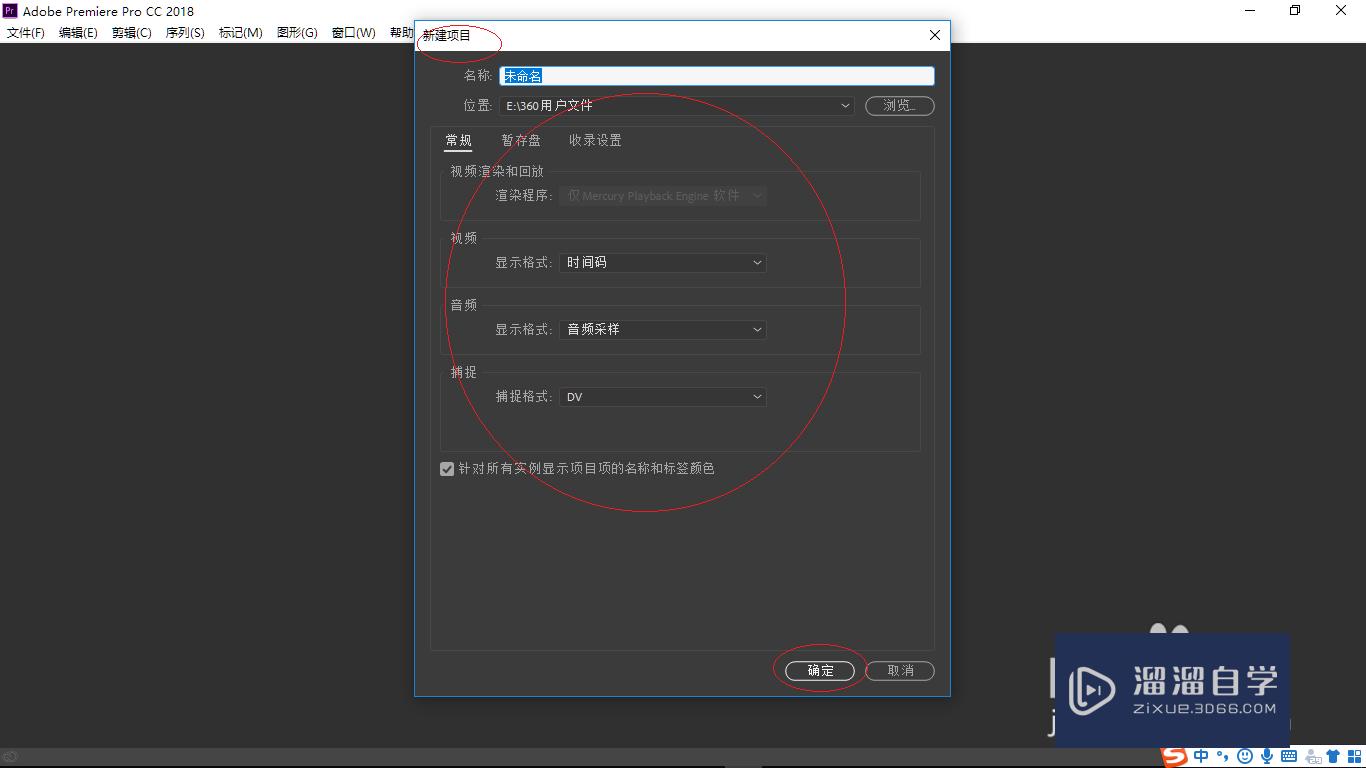The image size is (1366, 768).
Task: Open the 序列(S) menu
Action: coord(185,33)
